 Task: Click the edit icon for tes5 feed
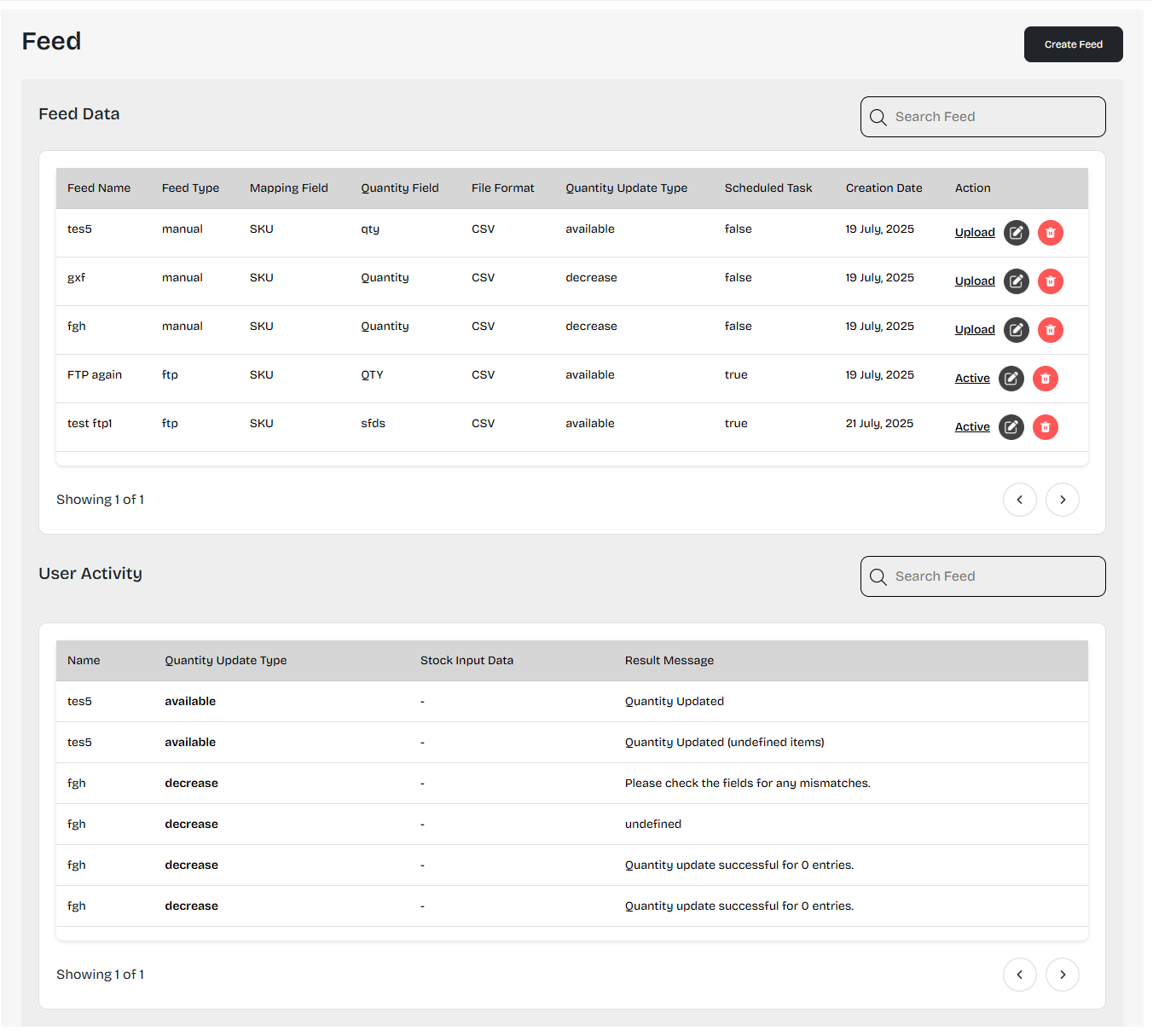click(1016, 233)
